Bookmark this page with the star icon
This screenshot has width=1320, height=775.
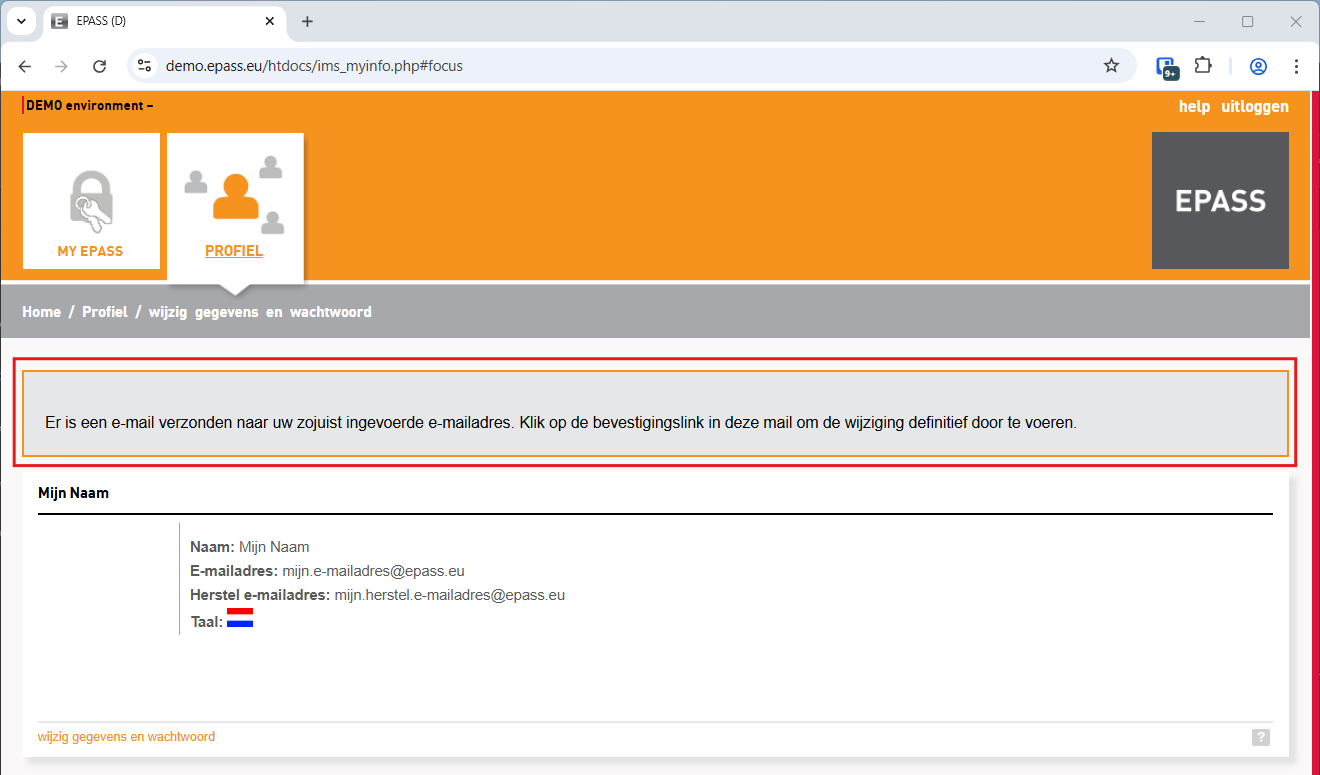pyautogui.click(x=1111, y=66)
